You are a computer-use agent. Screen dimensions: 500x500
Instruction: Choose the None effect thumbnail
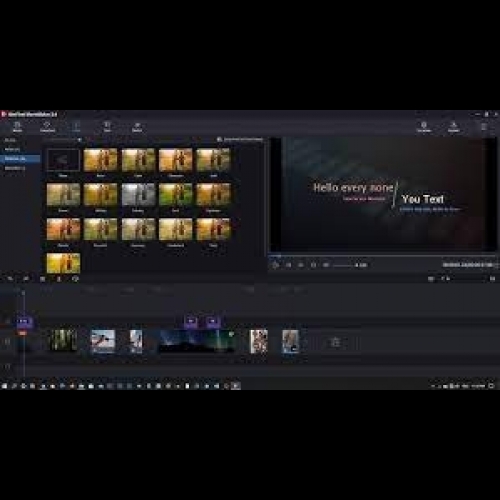[x=63, y=160]
